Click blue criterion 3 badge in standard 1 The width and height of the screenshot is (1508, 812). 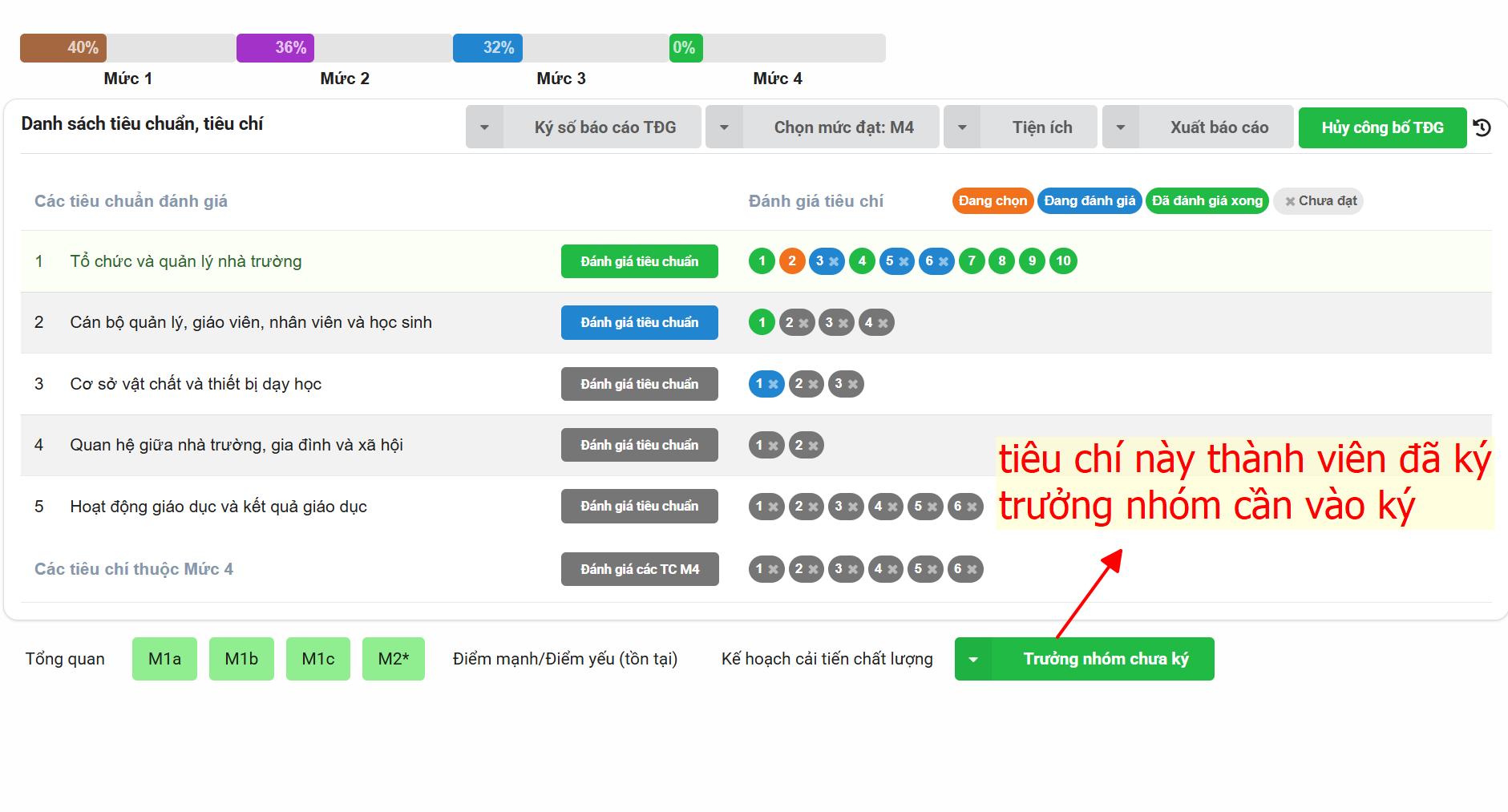(826, 261)
